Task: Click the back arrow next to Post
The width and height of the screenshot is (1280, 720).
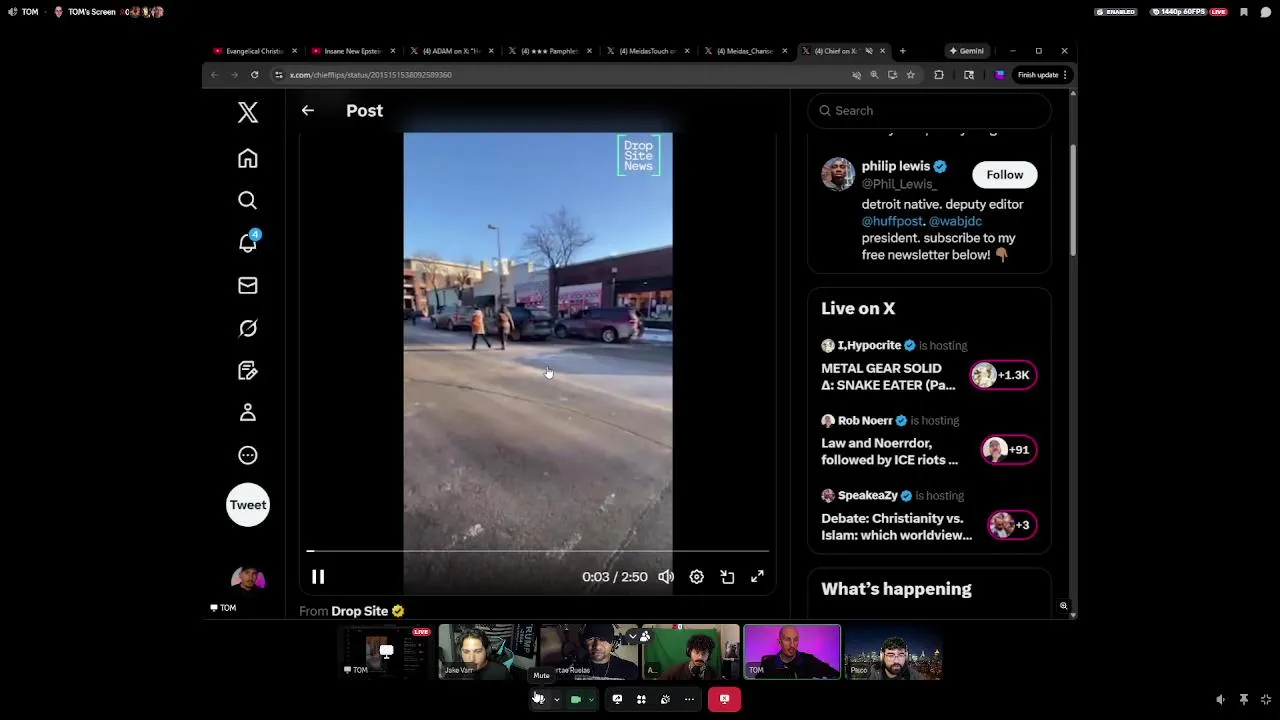Action: pyautogui.click(x=308, y=111)
